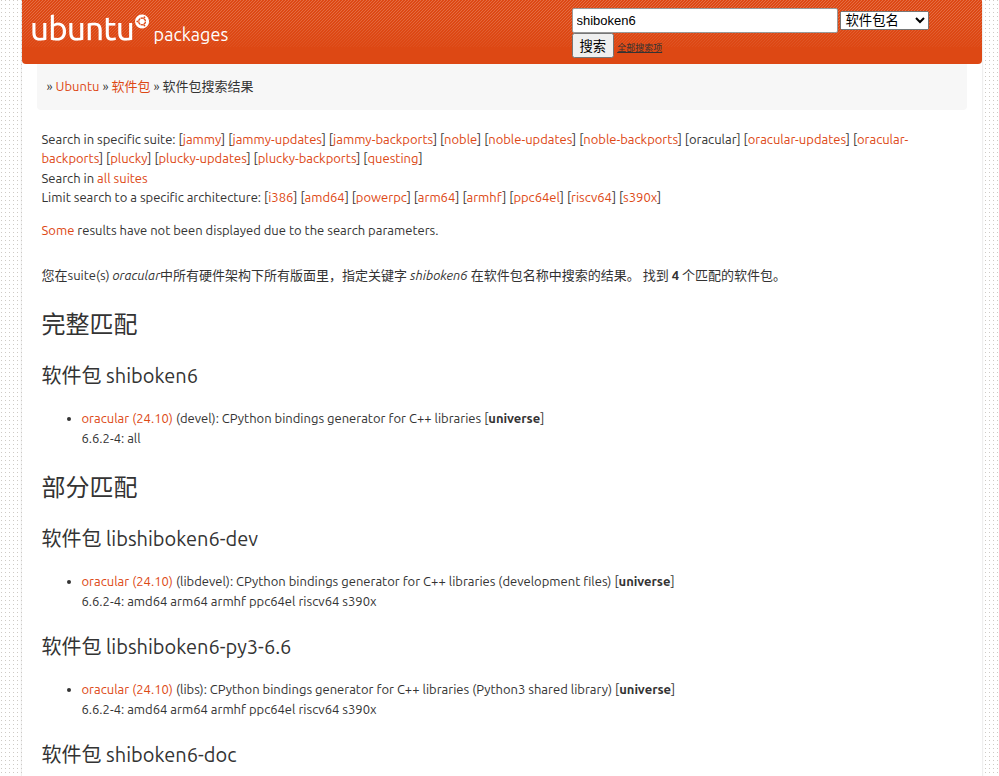999x776 pixels.
Task: Search in the noble-backports suite
Action: click(x=631, y=140)
